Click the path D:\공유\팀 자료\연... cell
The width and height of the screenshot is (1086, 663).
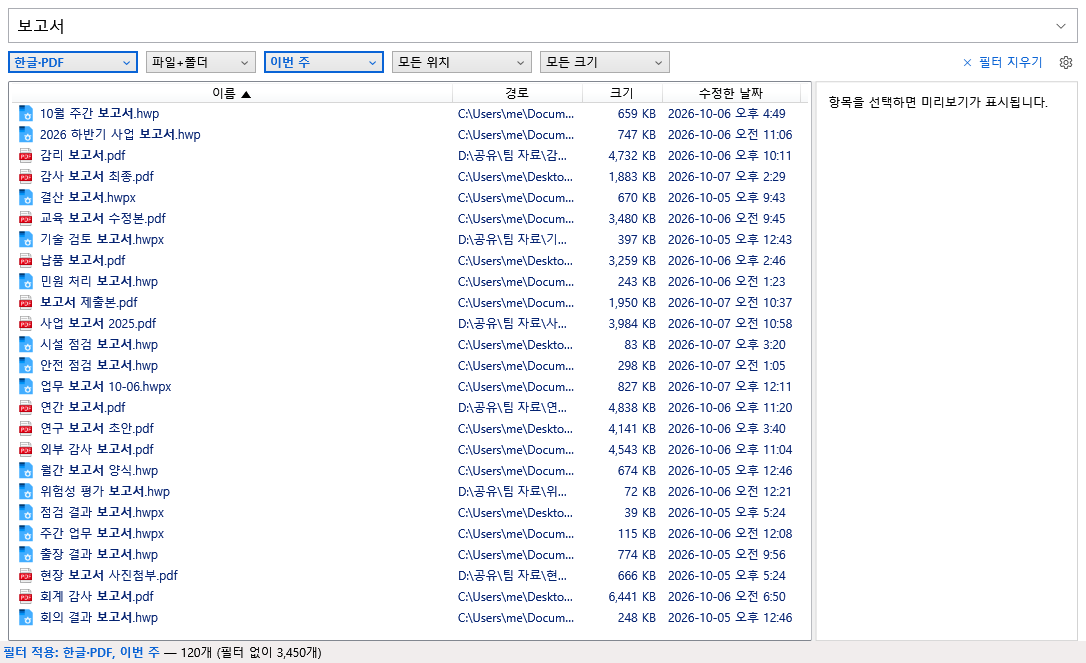coord(513,407)
